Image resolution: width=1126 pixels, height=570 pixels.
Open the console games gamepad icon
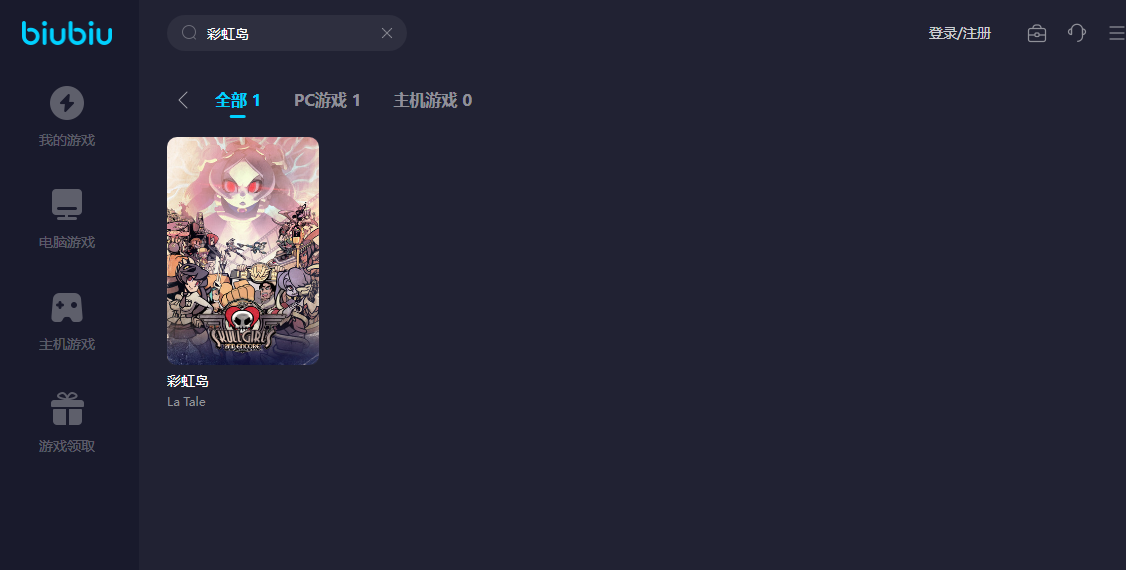coord(67,307)
